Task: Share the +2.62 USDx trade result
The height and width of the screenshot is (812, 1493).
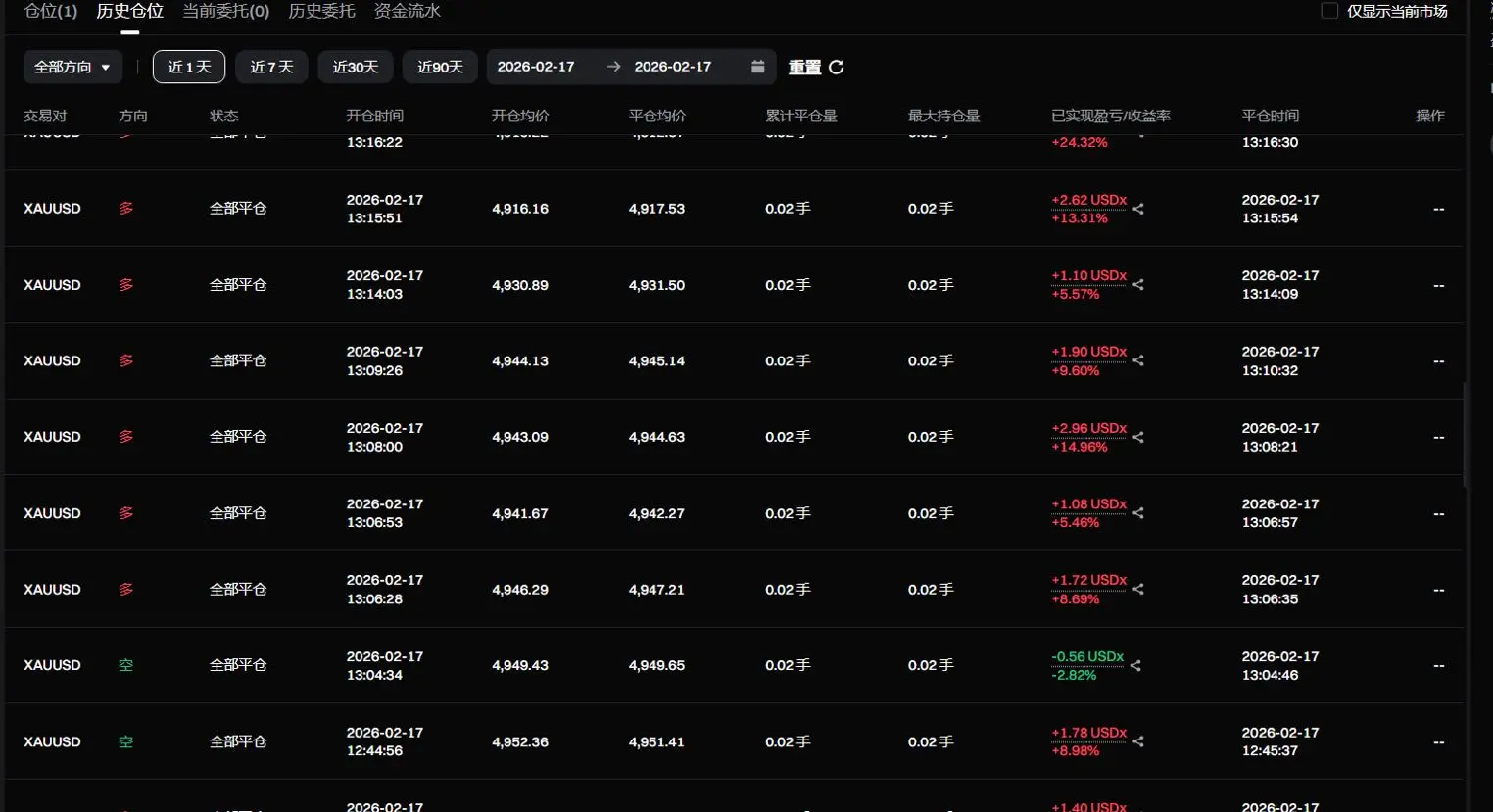Action: pos(1138,209)
